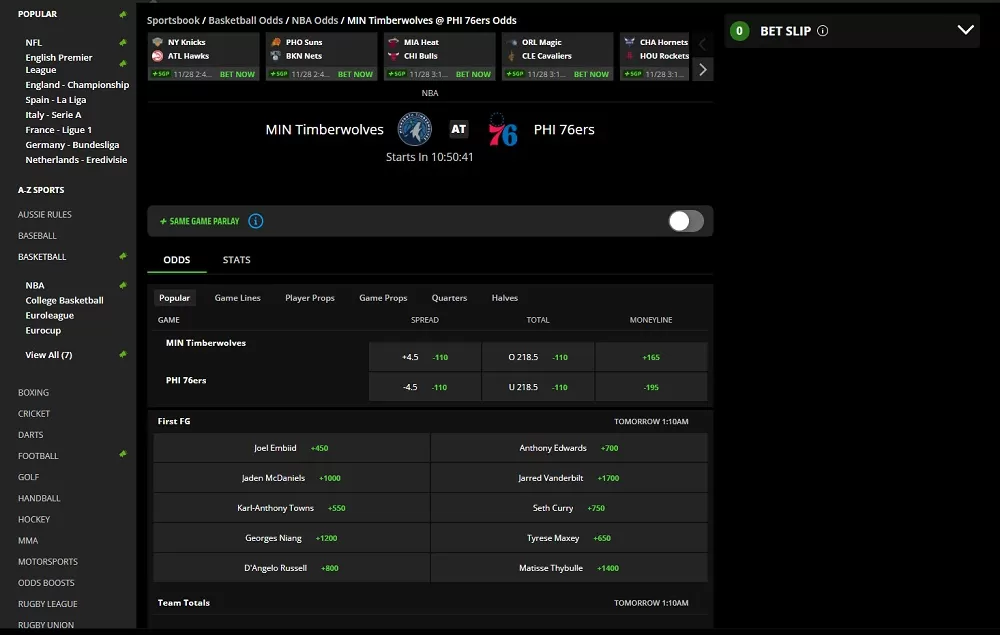Select Joel Embiid First FG +450
The image size is (1000, 635).
[291, 448]
